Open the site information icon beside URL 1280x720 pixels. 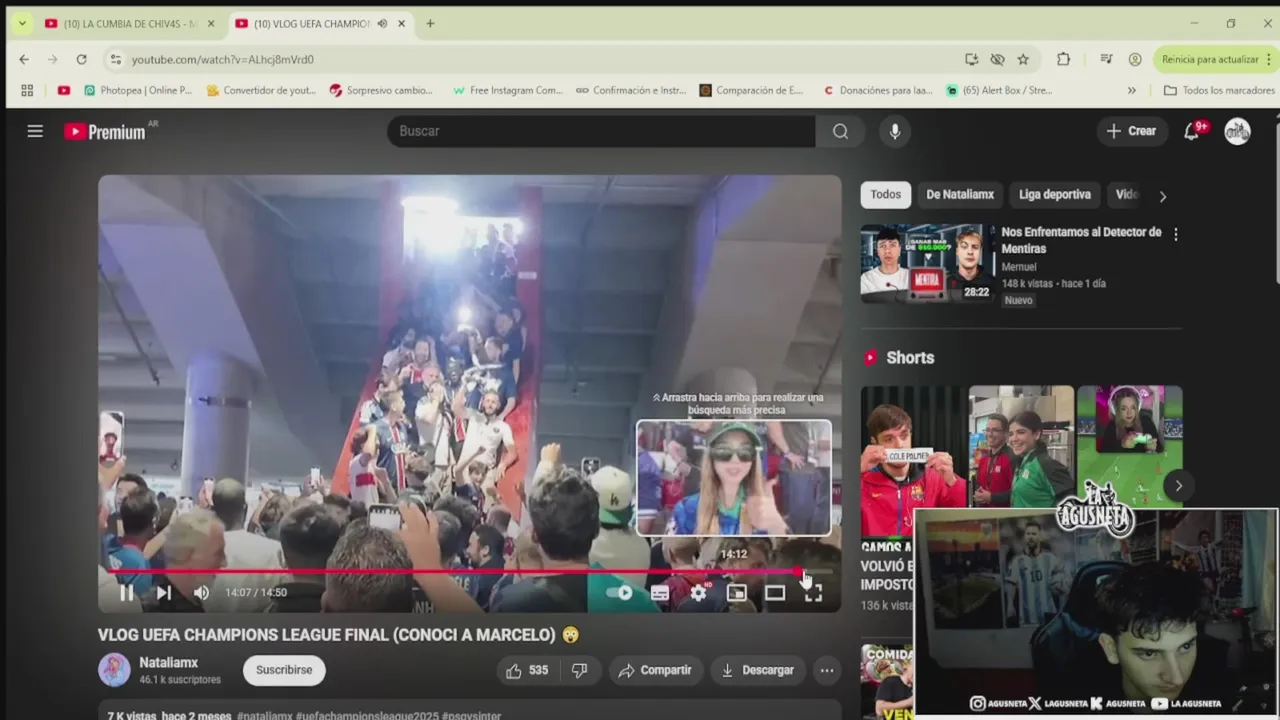coord(115,60)
